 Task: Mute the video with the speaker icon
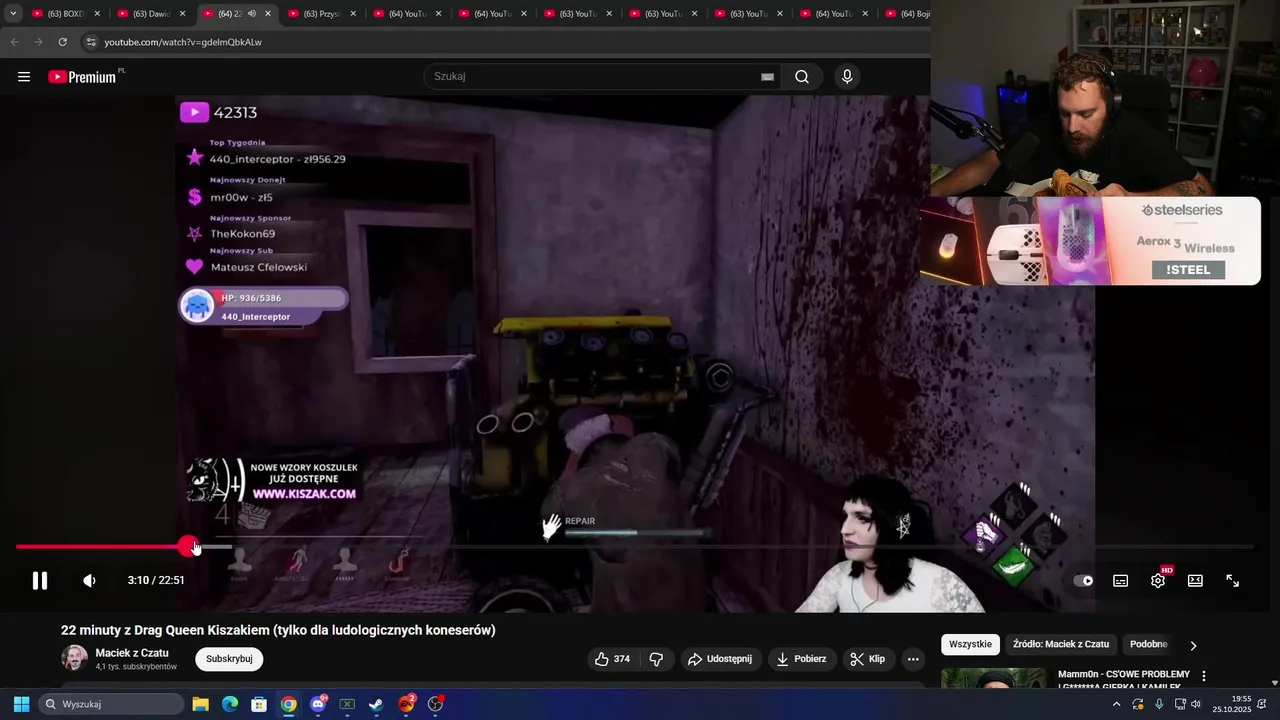click(x=89, y=580)
